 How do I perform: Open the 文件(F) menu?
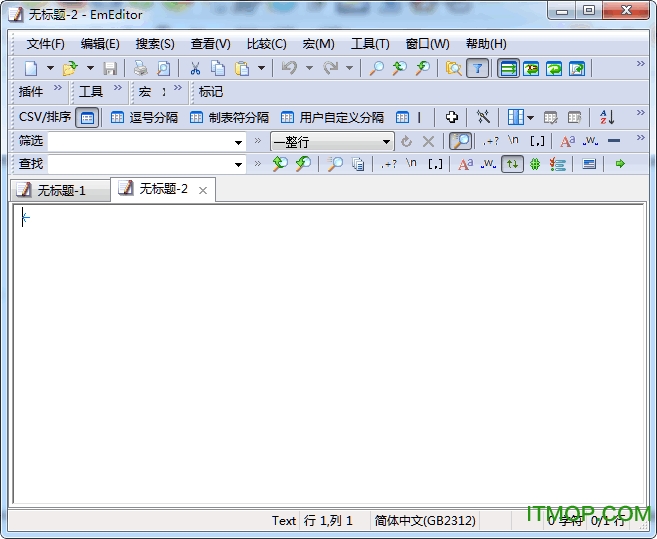[x=46, y=44]
